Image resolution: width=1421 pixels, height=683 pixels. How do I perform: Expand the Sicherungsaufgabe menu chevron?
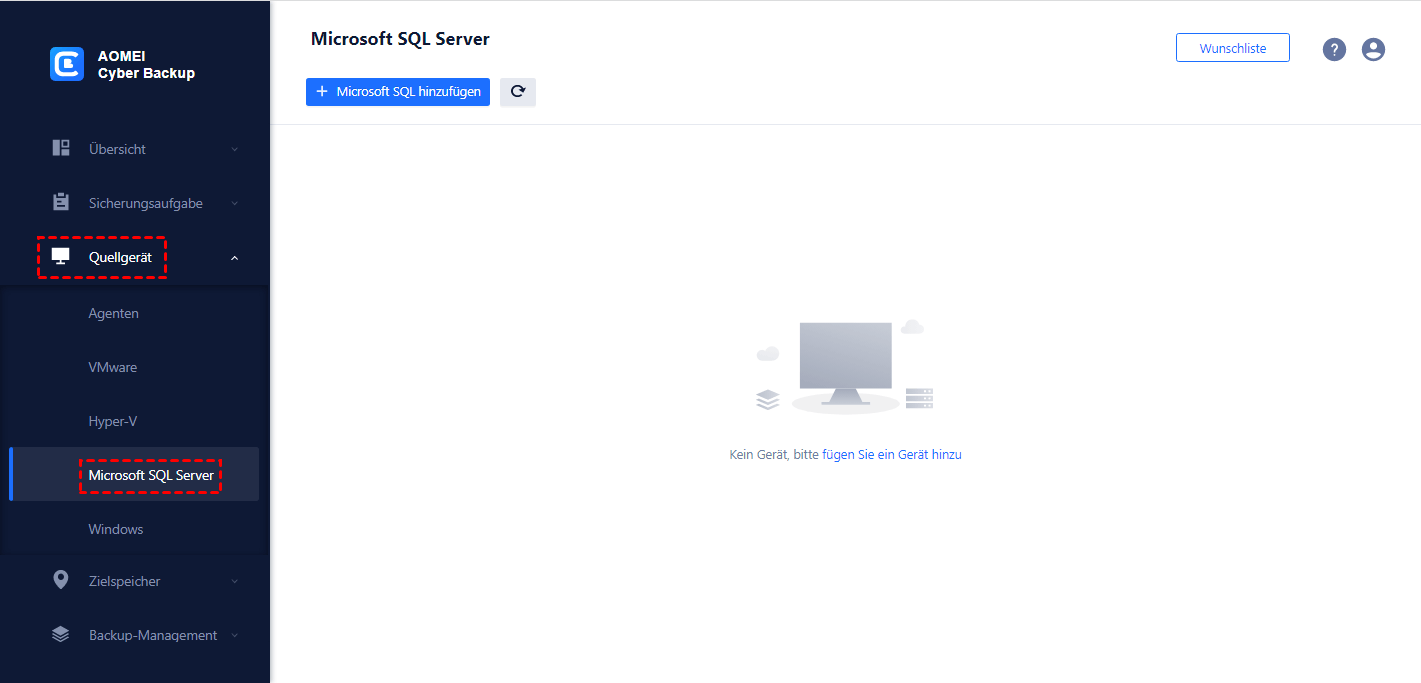[235, 203]
